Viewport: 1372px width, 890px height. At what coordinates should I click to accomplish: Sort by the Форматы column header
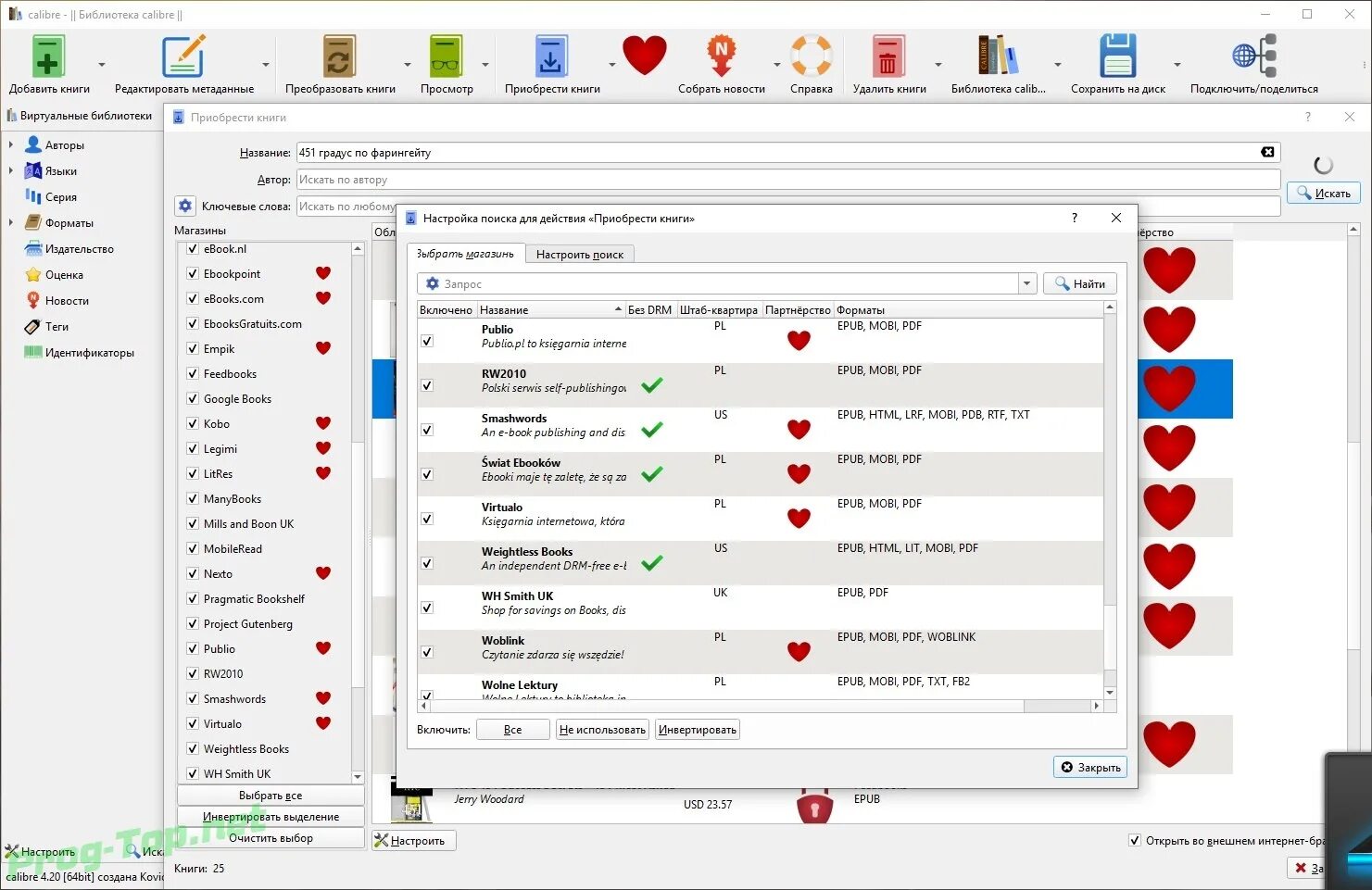pyautogui.click(x=968, y=309)
